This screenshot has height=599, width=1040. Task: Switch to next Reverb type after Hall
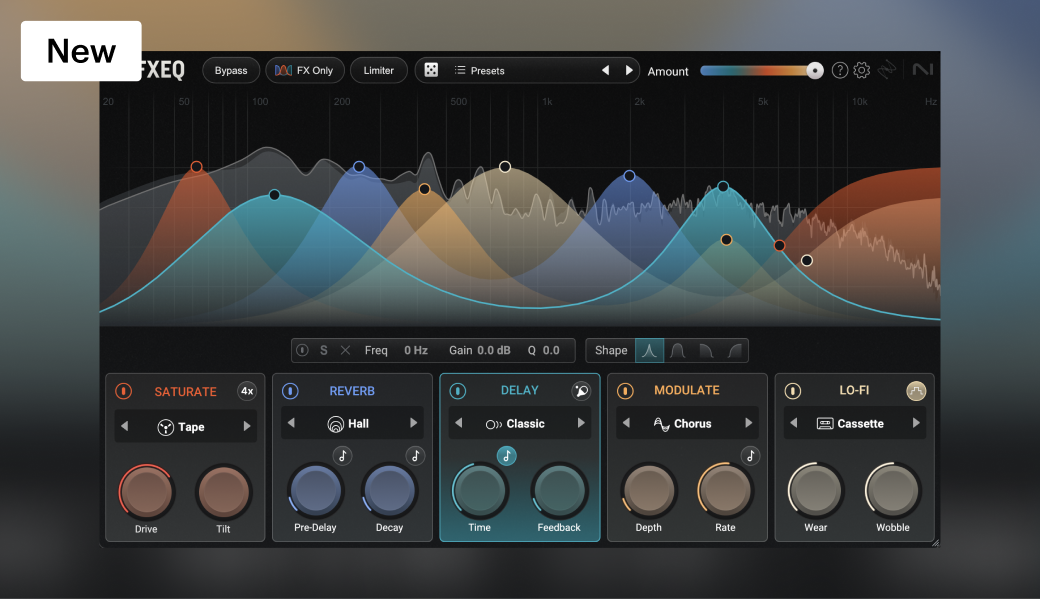[413, 423]
